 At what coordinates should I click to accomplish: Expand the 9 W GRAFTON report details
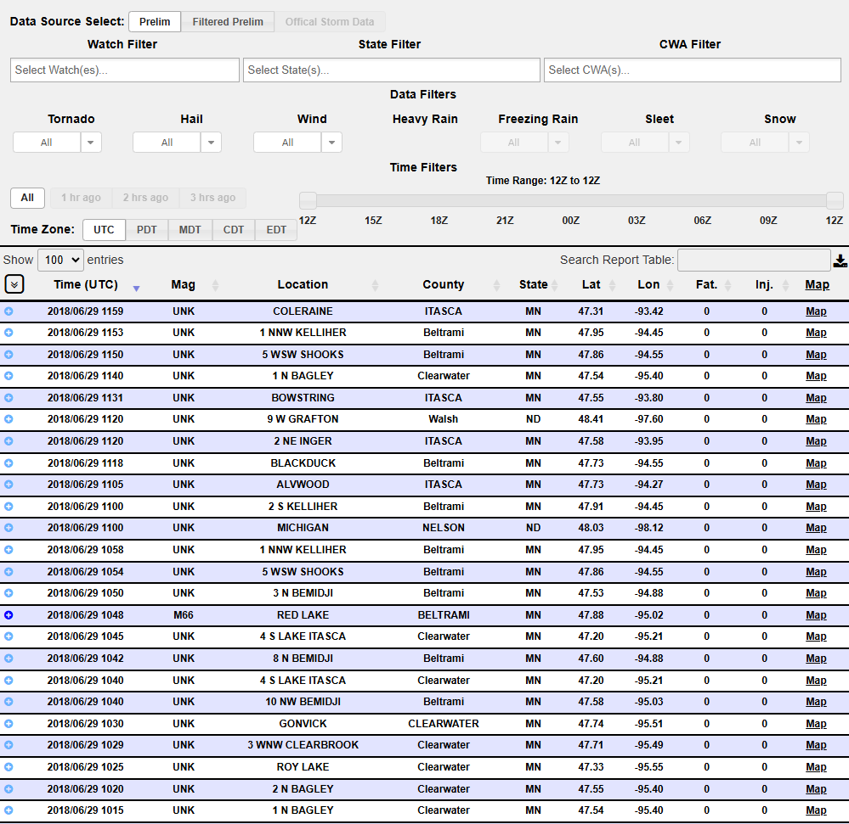pyautogui.click(x=9, y=419)
